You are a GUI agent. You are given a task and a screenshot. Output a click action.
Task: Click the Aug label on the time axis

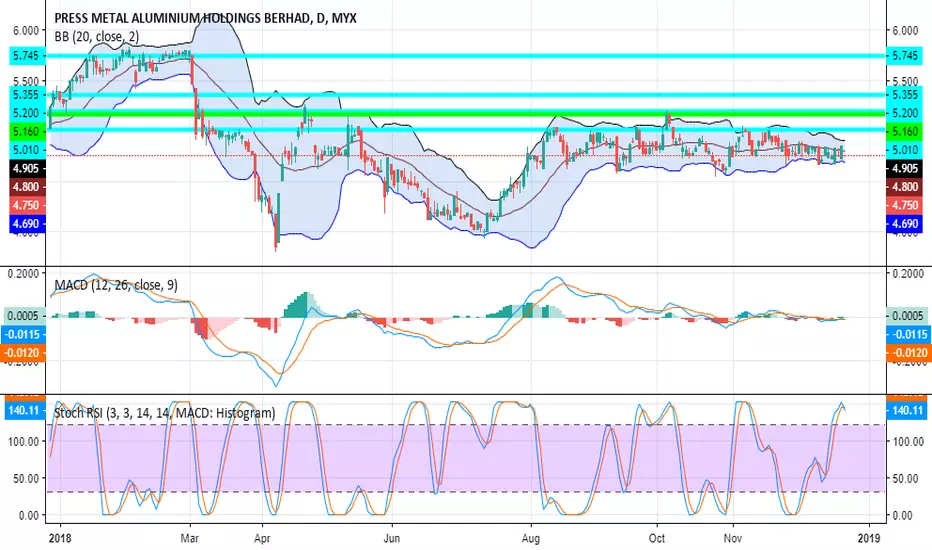(x=531, y=538)
